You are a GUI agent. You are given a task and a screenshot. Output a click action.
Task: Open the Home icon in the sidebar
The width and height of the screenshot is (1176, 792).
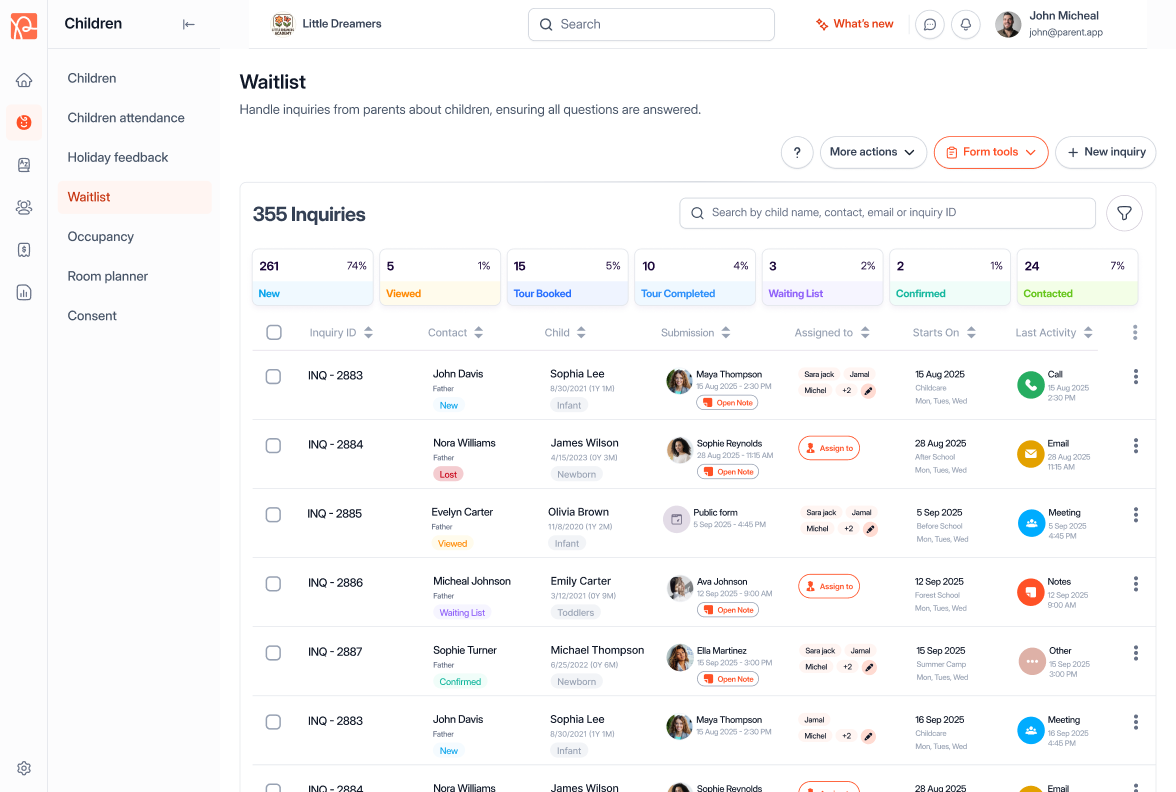24,80
